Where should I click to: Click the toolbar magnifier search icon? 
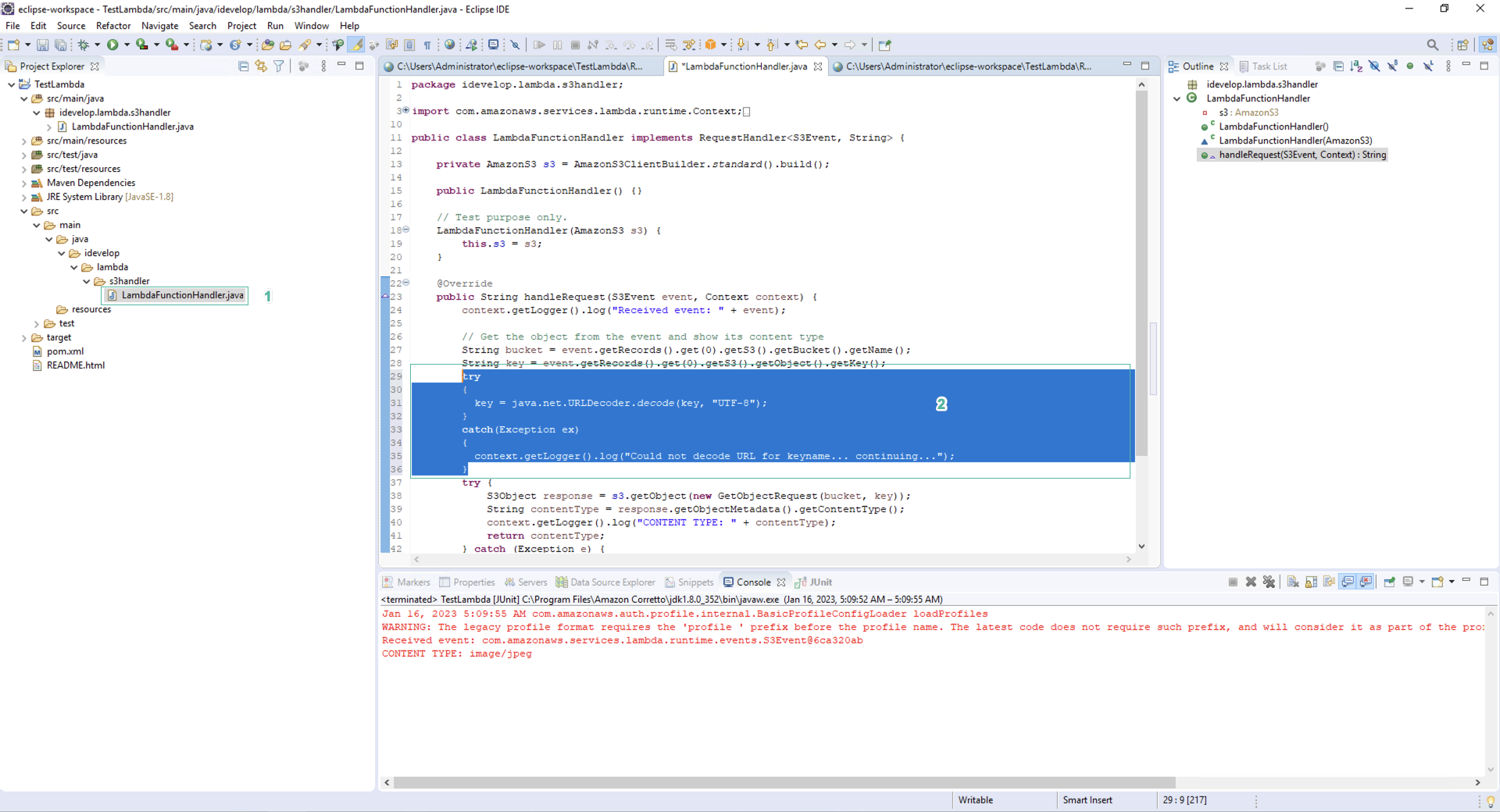[1432, 45]
